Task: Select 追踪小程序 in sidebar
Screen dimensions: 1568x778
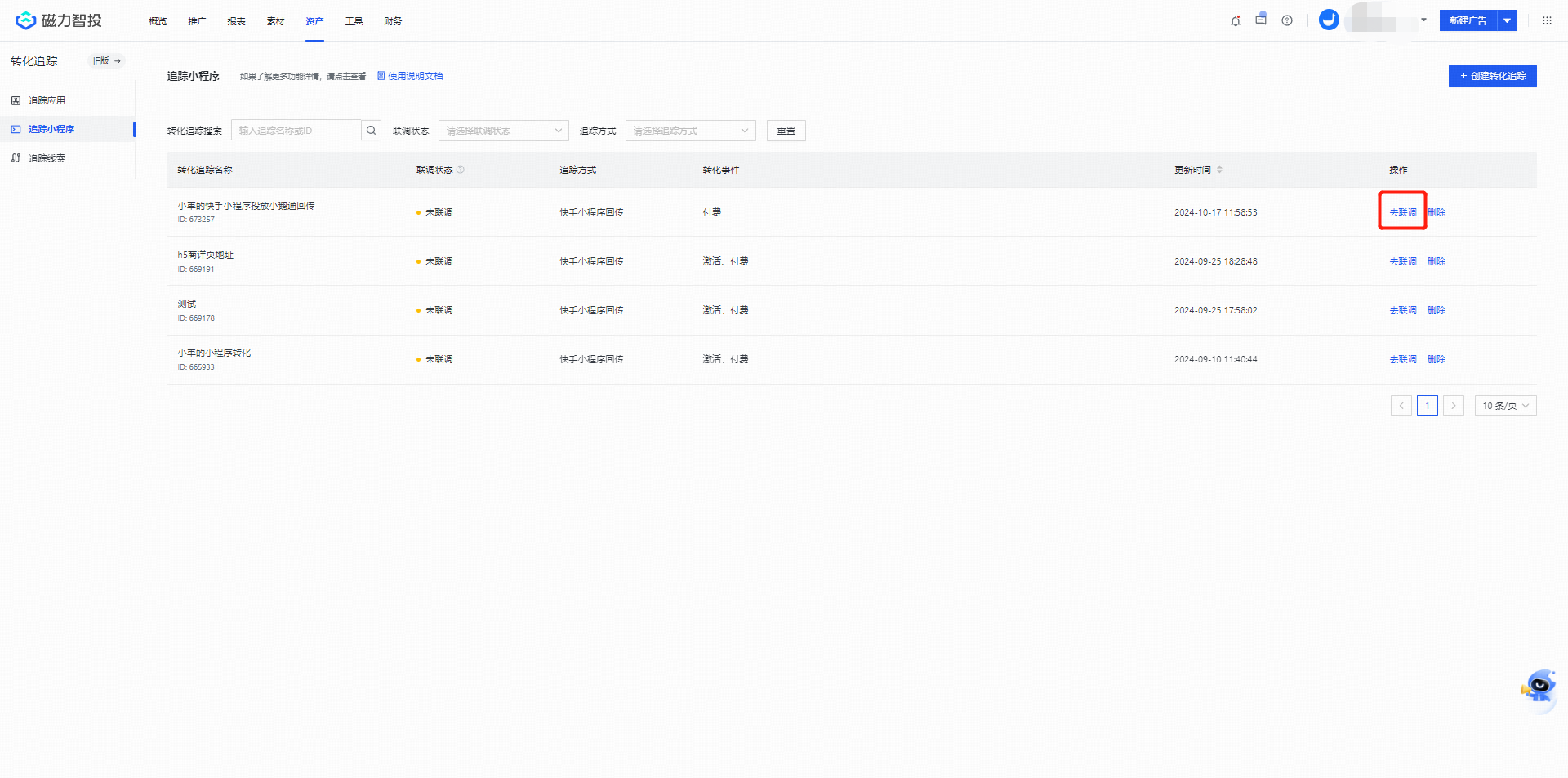Action: [67, 129]
